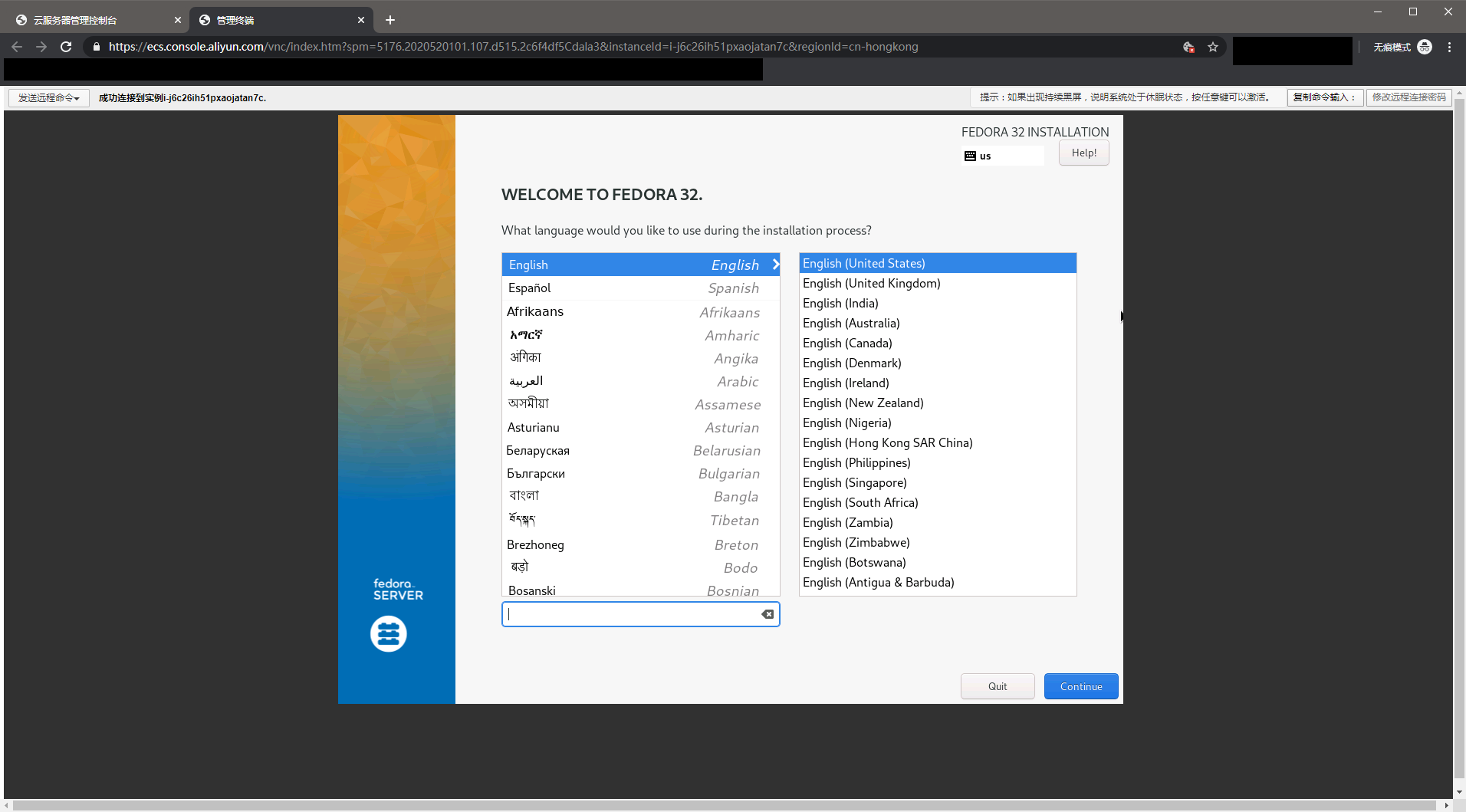1466x812 pixels.
Task: Choose English (Antigua & Barbuda) locale
Action: click(x=938, y=582)
